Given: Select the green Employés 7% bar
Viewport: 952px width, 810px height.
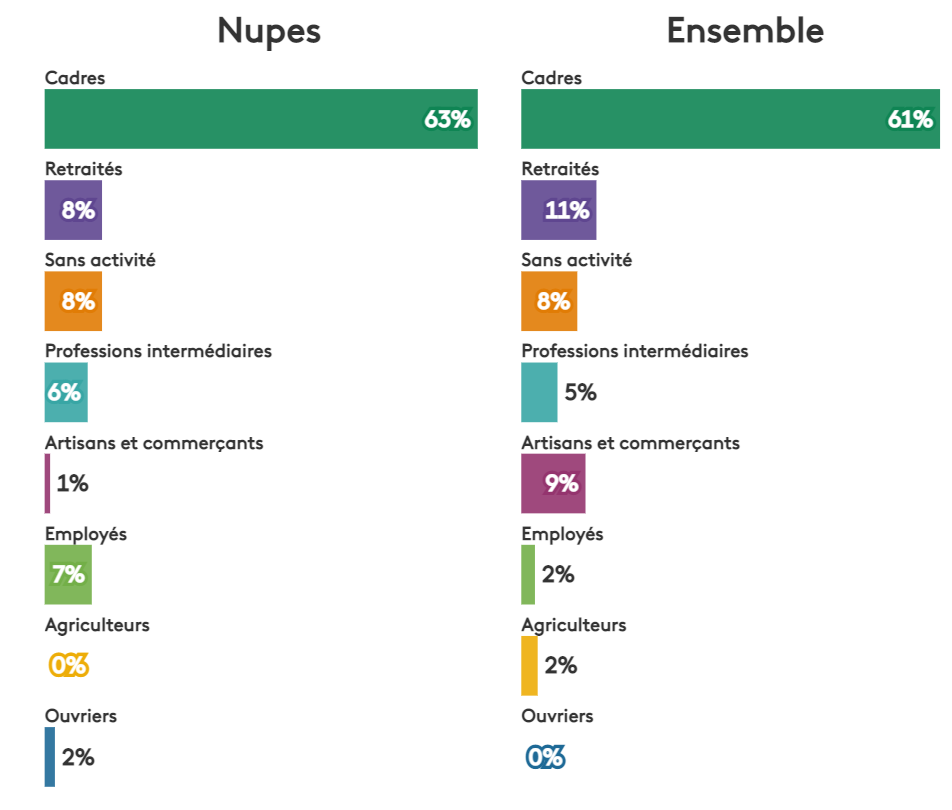Looking at the screenshot, I should point(68,574).
